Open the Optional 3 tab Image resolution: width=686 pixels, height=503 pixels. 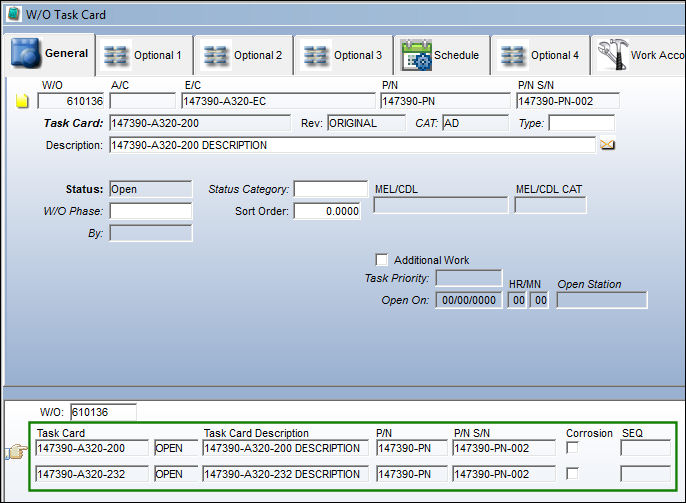(x=344, y=56)
